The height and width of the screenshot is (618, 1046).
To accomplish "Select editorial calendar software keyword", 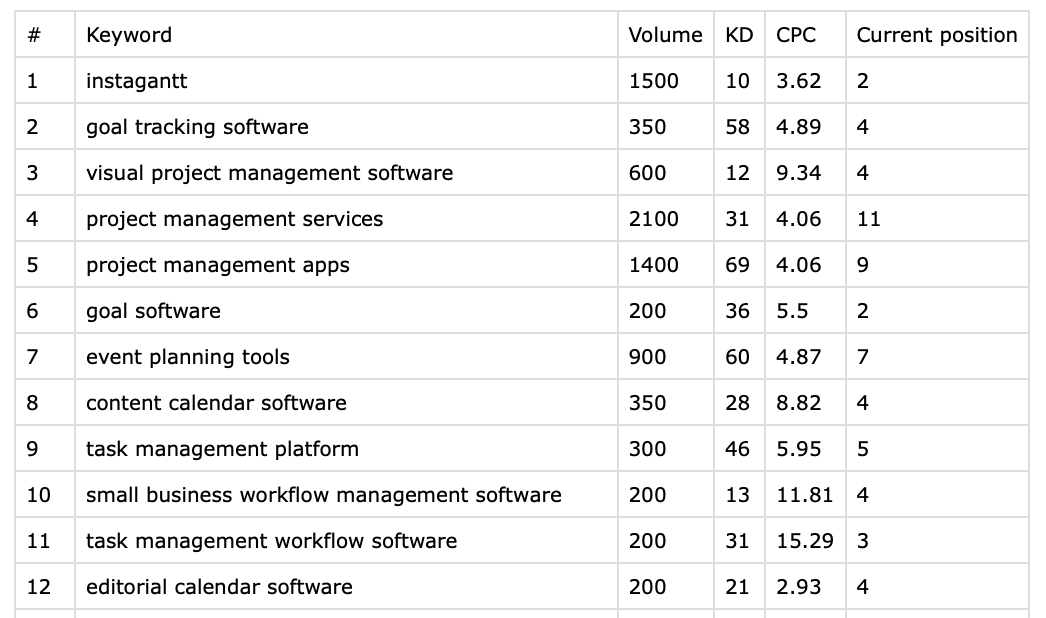I will coord(219,587).
